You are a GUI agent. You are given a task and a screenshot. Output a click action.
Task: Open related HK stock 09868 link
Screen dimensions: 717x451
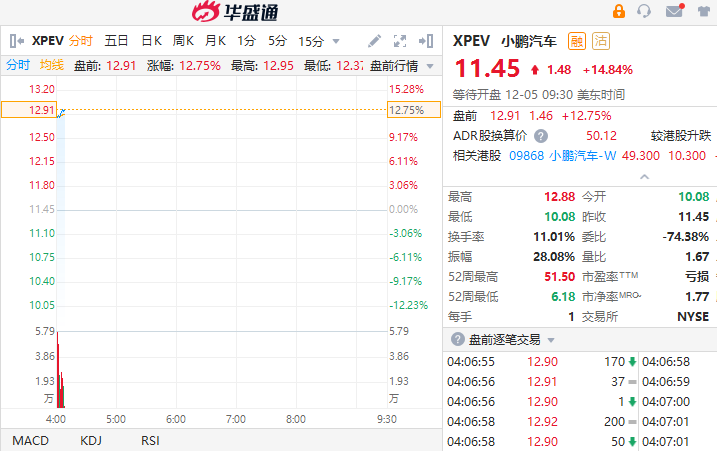(x=526, y=156)
